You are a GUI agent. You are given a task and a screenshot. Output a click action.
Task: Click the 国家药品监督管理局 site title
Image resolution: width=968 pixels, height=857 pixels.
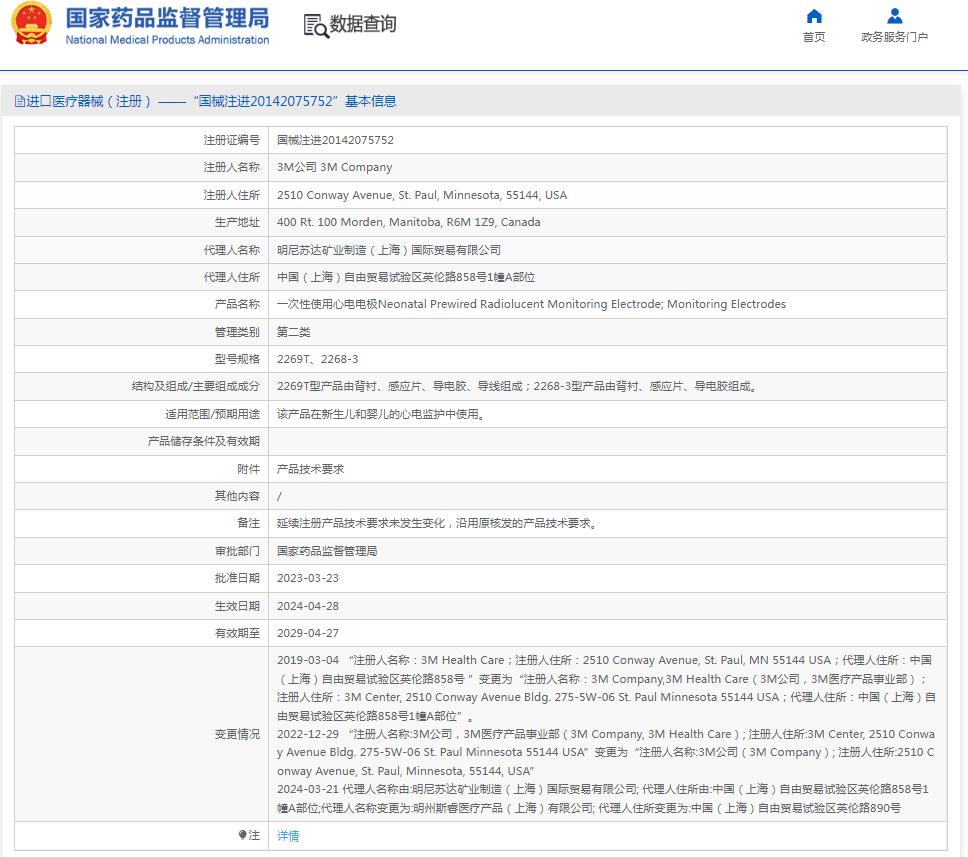(167, 18)
